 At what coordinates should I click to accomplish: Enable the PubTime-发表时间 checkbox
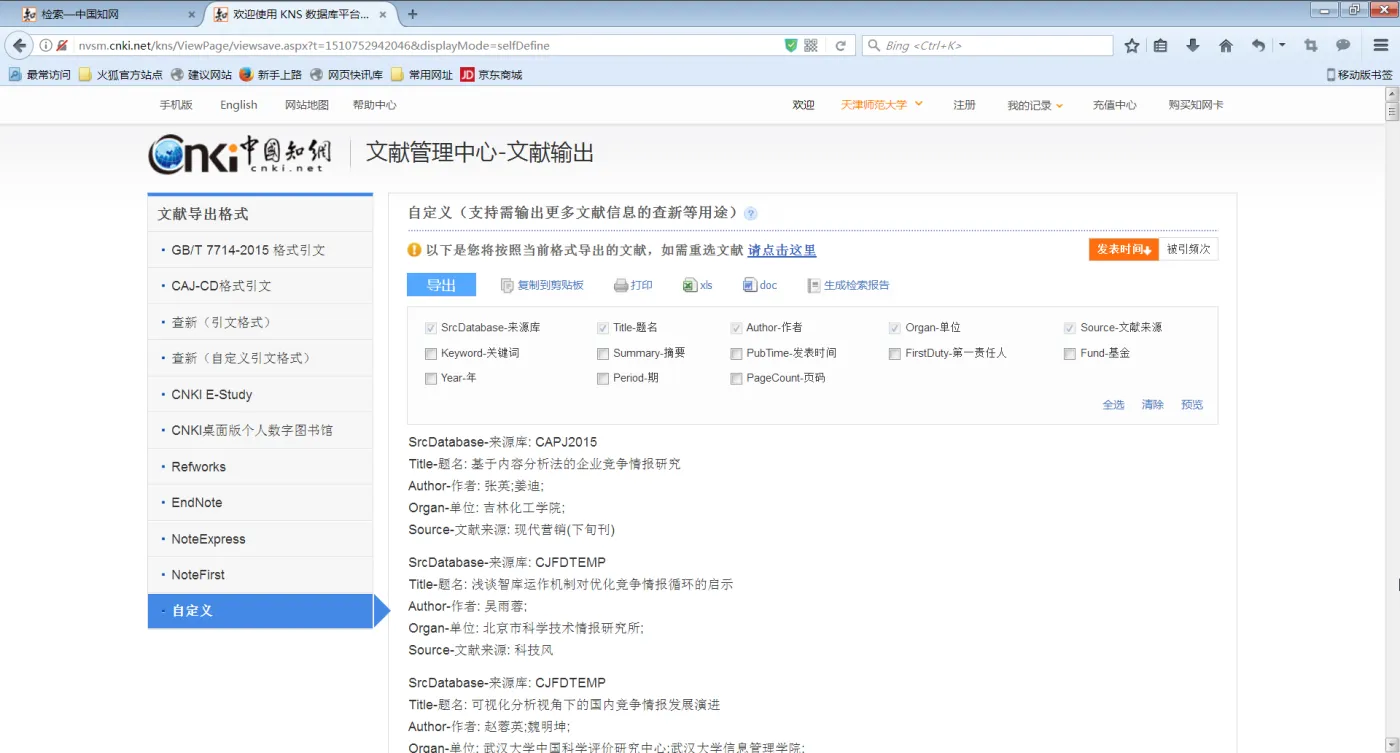click(x=736, y=353)
